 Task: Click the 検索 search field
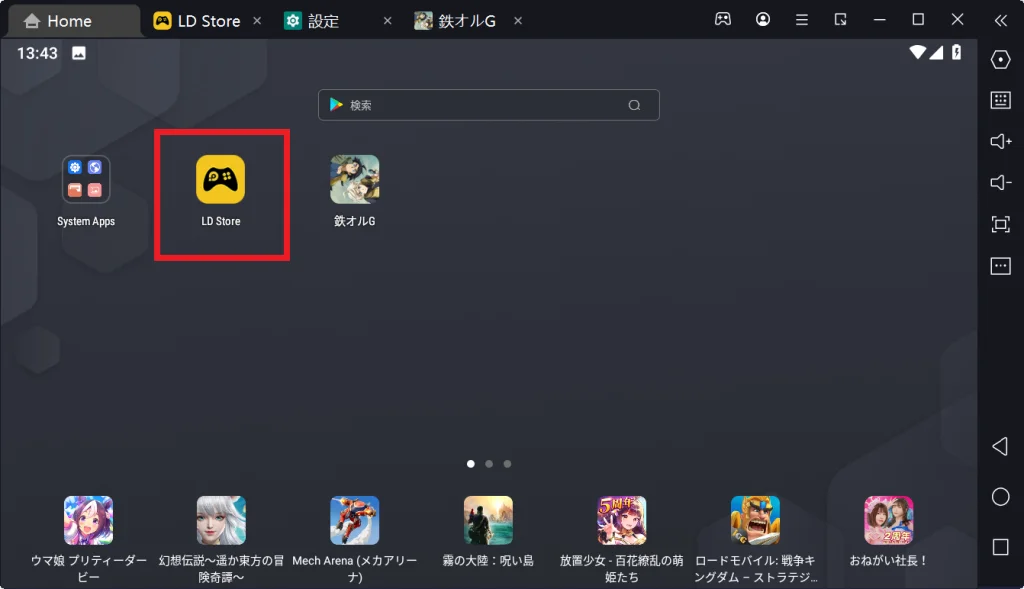coord(488,105)
